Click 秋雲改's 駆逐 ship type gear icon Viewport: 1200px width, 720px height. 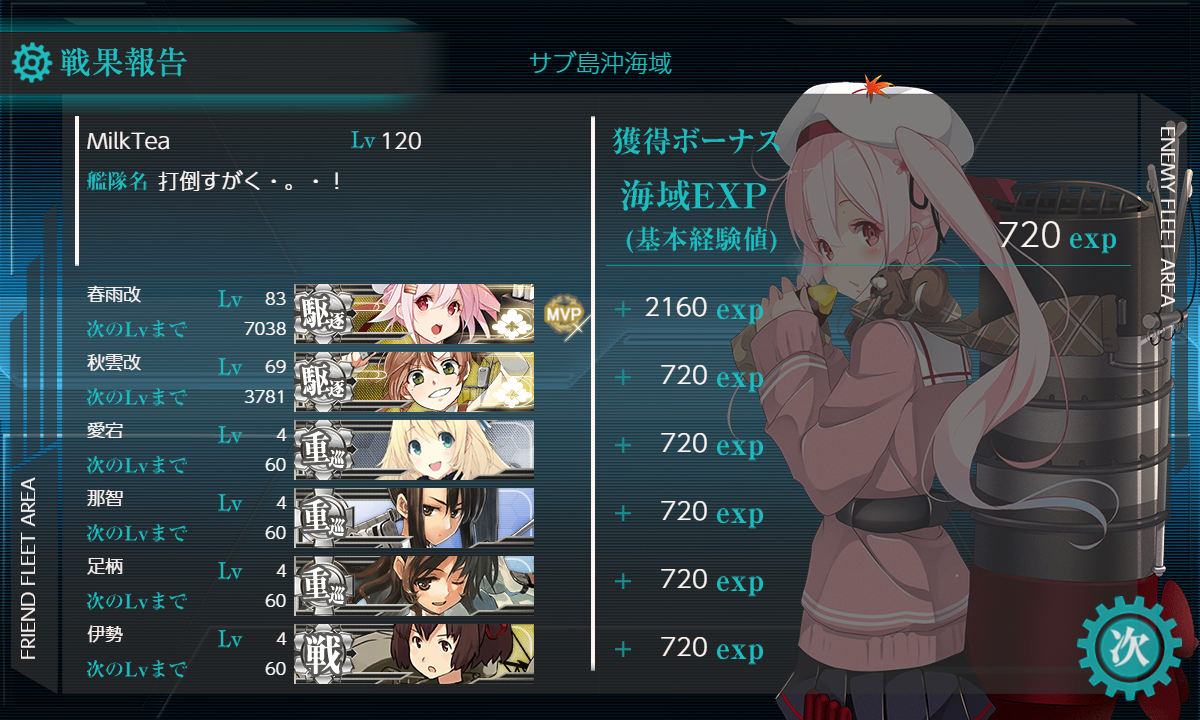[x=321, y=383]
